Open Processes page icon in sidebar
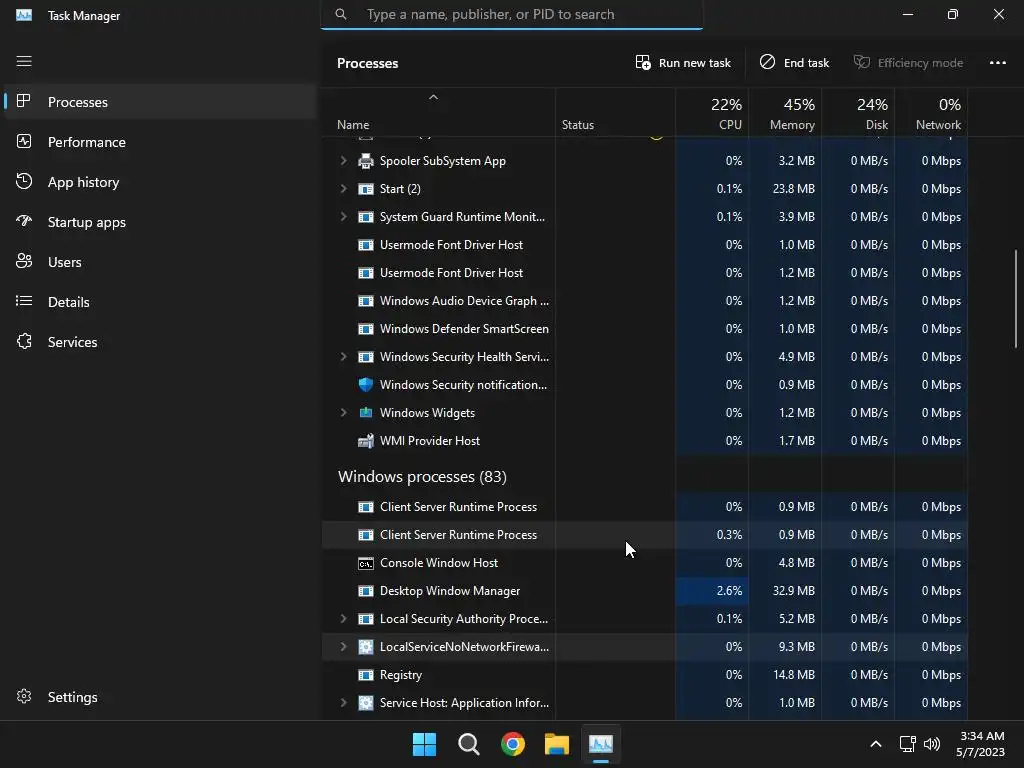Screen dimensions: 1024x768 pos(24,101)
